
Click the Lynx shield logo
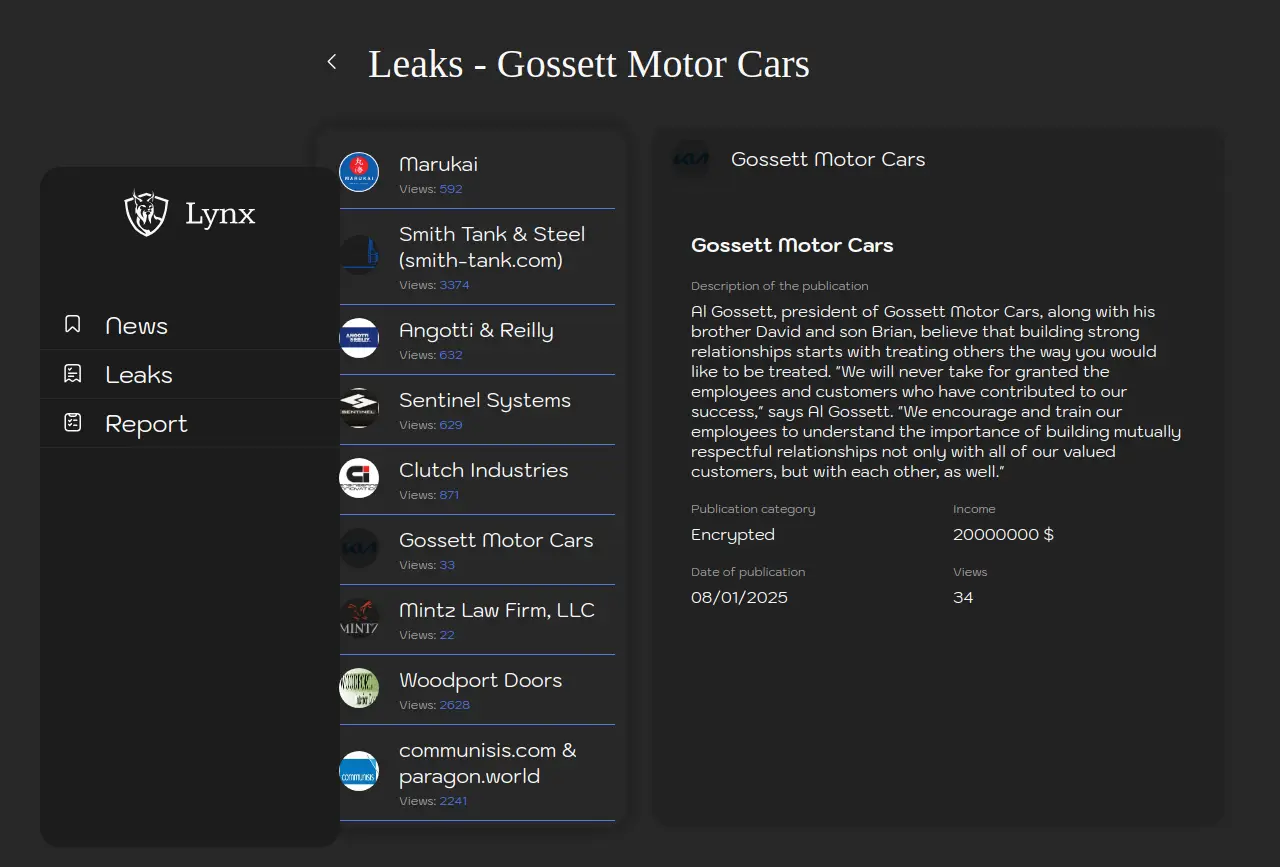click(x=146, y=213)
